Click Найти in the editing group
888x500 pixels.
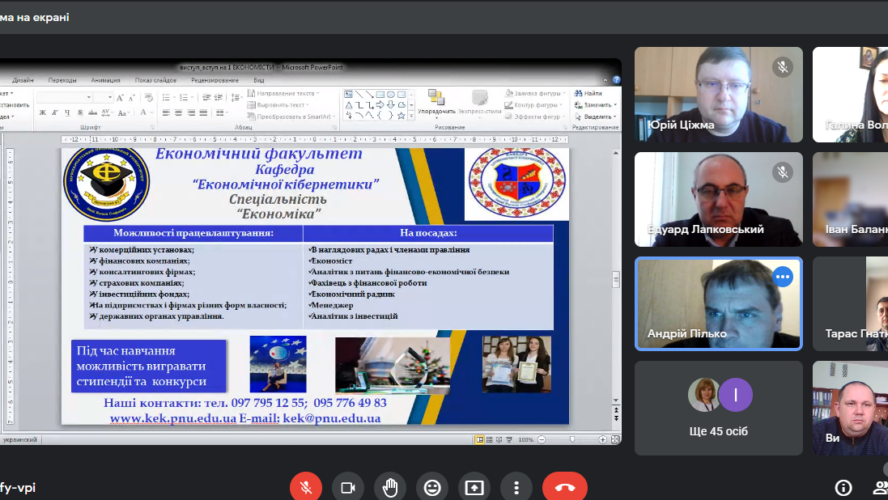click(x=588, y=93)
